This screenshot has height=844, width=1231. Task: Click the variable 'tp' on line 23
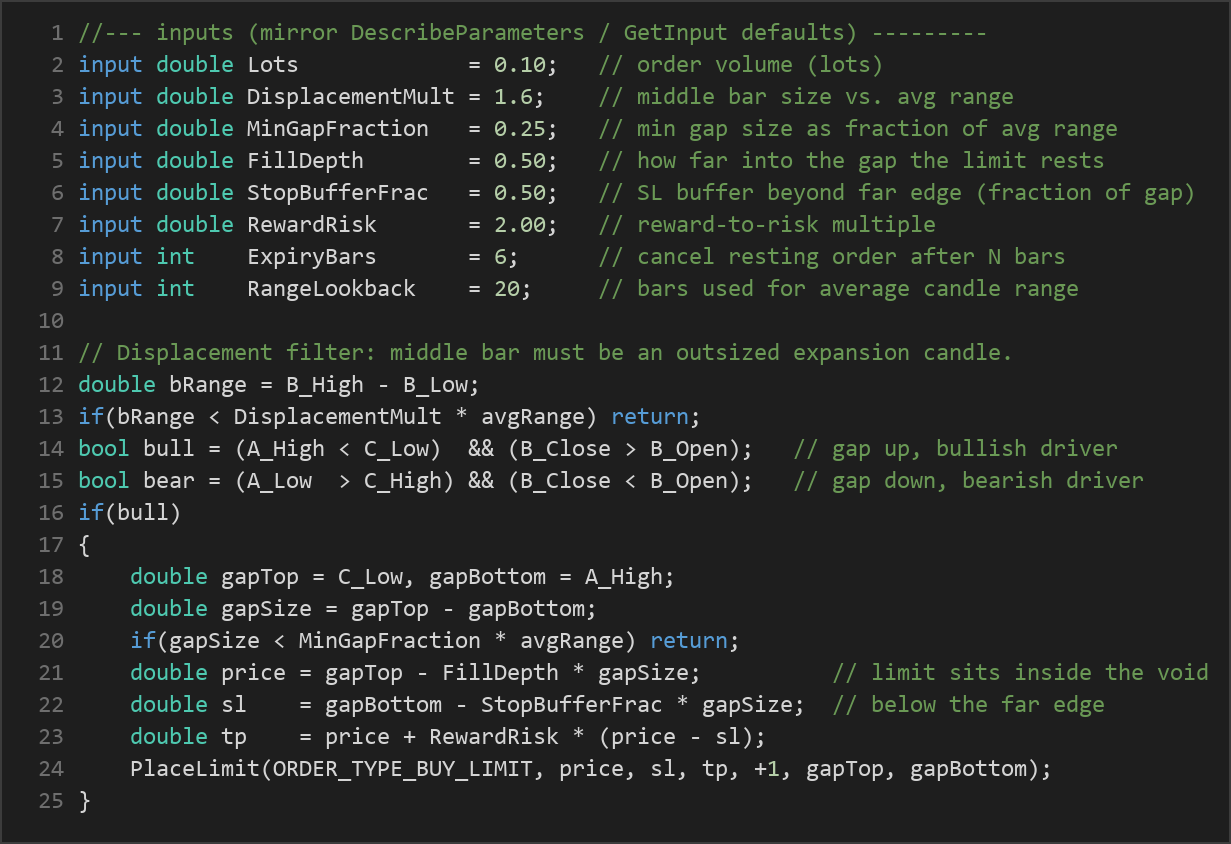pyautogui.click(x=234, y=737)
